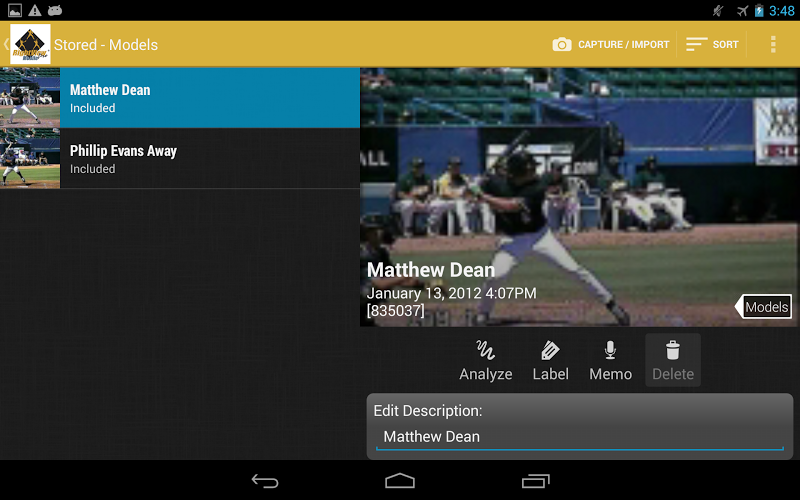Go back using the header chevron

click(6, 44)
